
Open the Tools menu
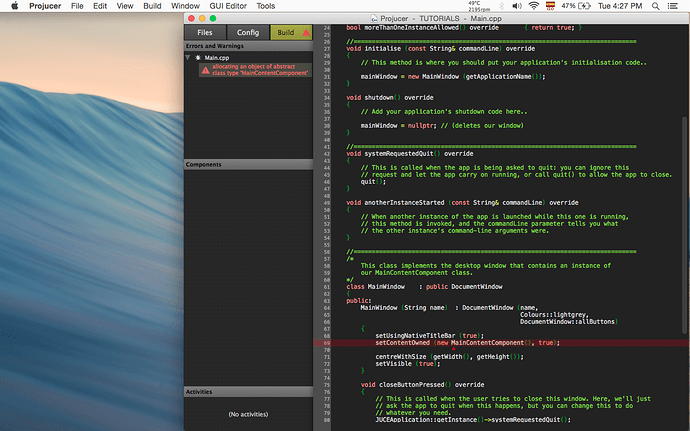265,6
